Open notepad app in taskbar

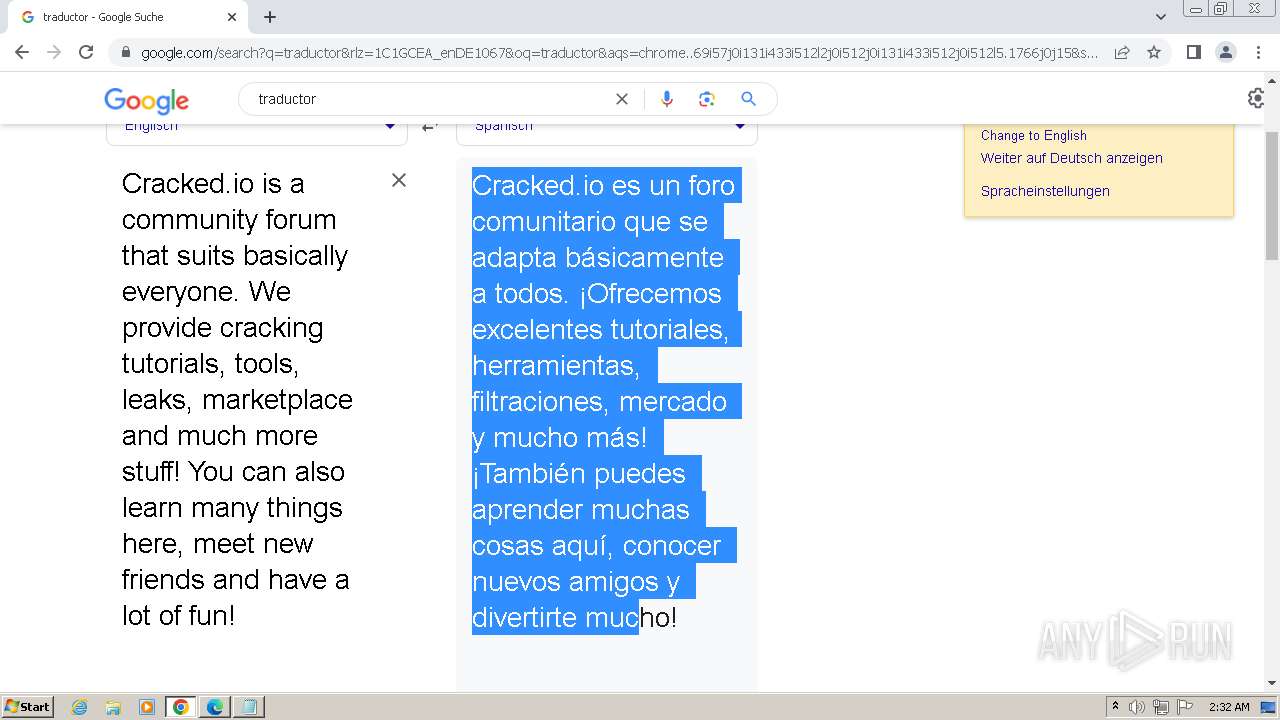point(249,707)
